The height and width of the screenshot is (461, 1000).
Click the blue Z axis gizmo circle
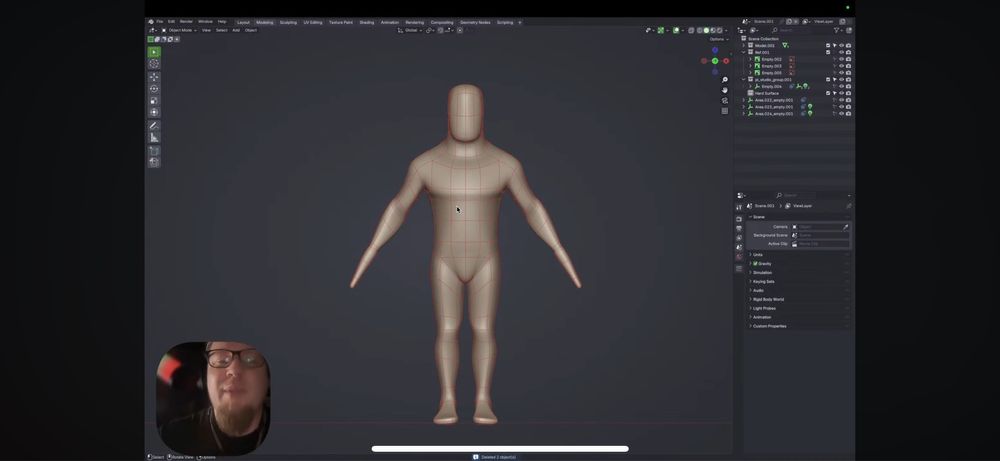(x=715, y=50)
